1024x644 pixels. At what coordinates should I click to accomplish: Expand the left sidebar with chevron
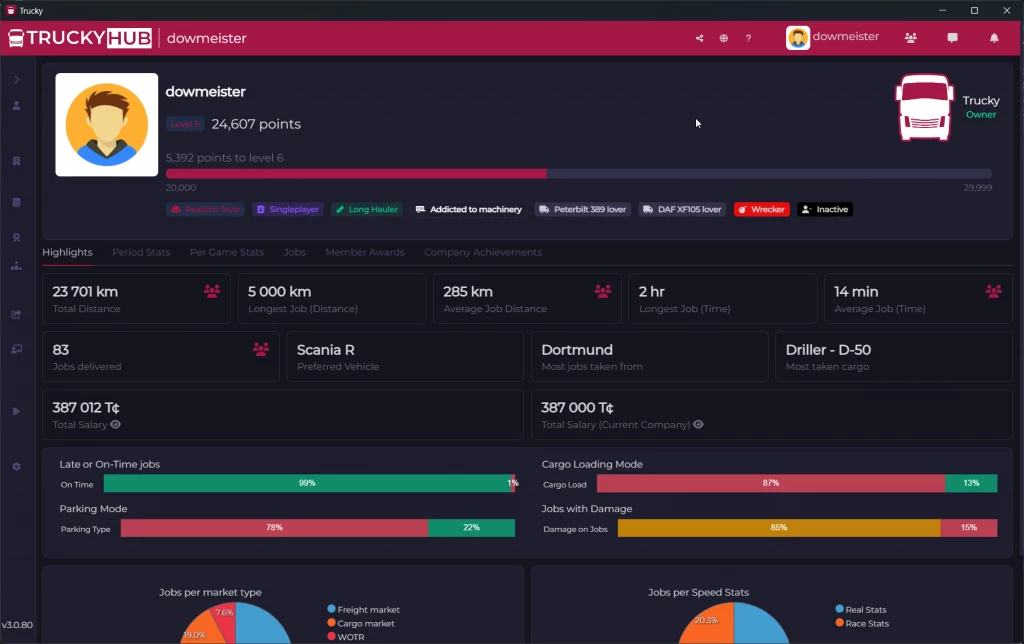pyautogui.click(x=16, y=80)
